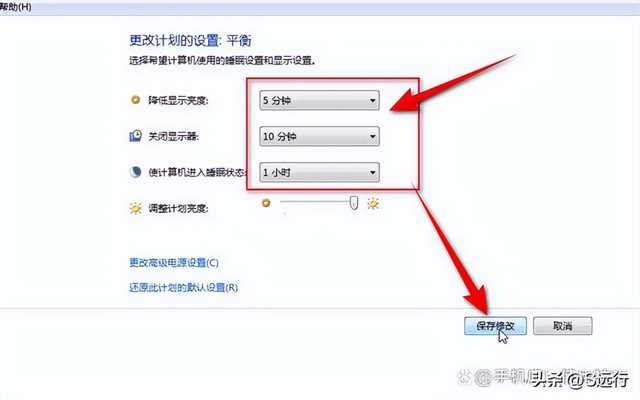Open the 1 小时 sleep dropdown

coord(319,172)
